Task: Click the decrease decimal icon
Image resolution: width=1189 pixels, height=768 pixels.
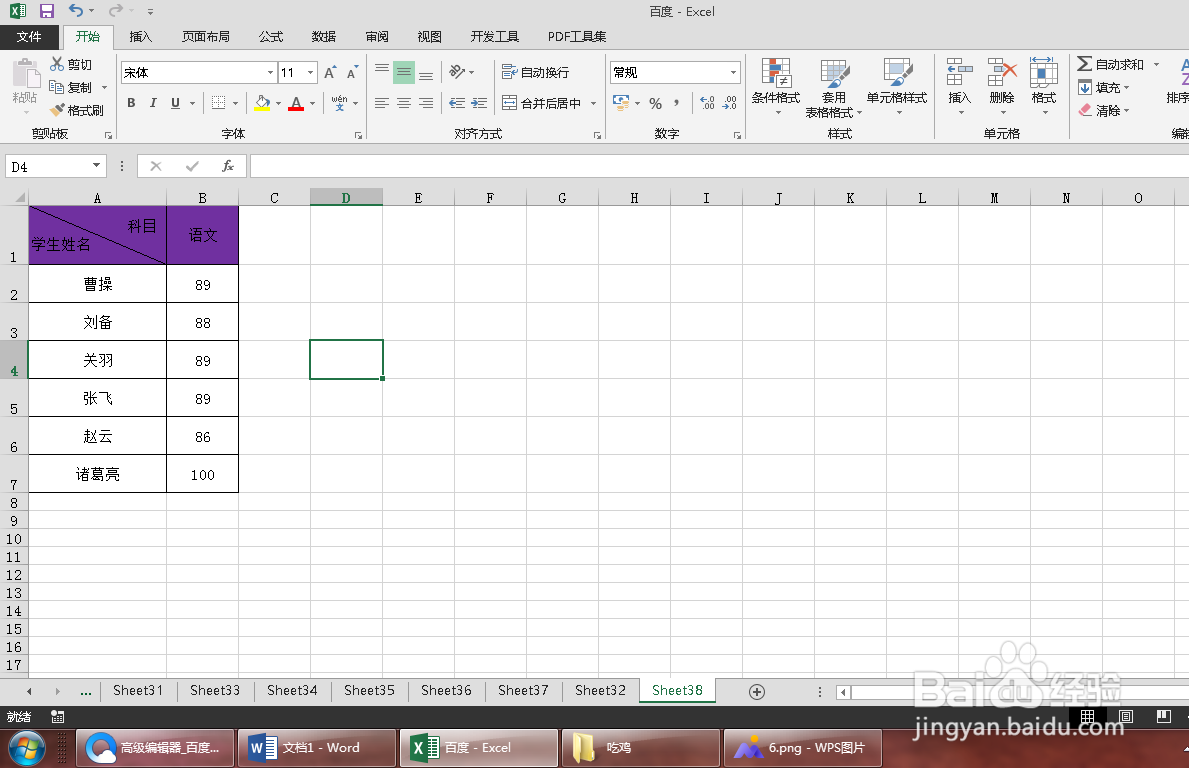Action: (x=729, y=103)
